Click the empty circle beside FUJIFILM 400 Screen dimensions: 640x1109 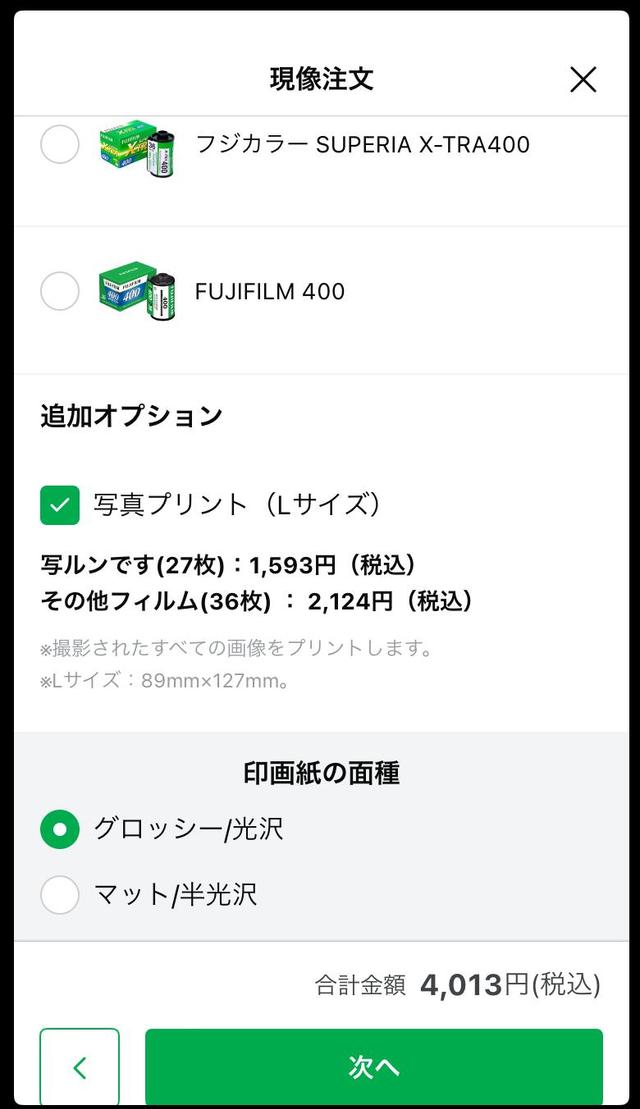click(x=60, y=291)
